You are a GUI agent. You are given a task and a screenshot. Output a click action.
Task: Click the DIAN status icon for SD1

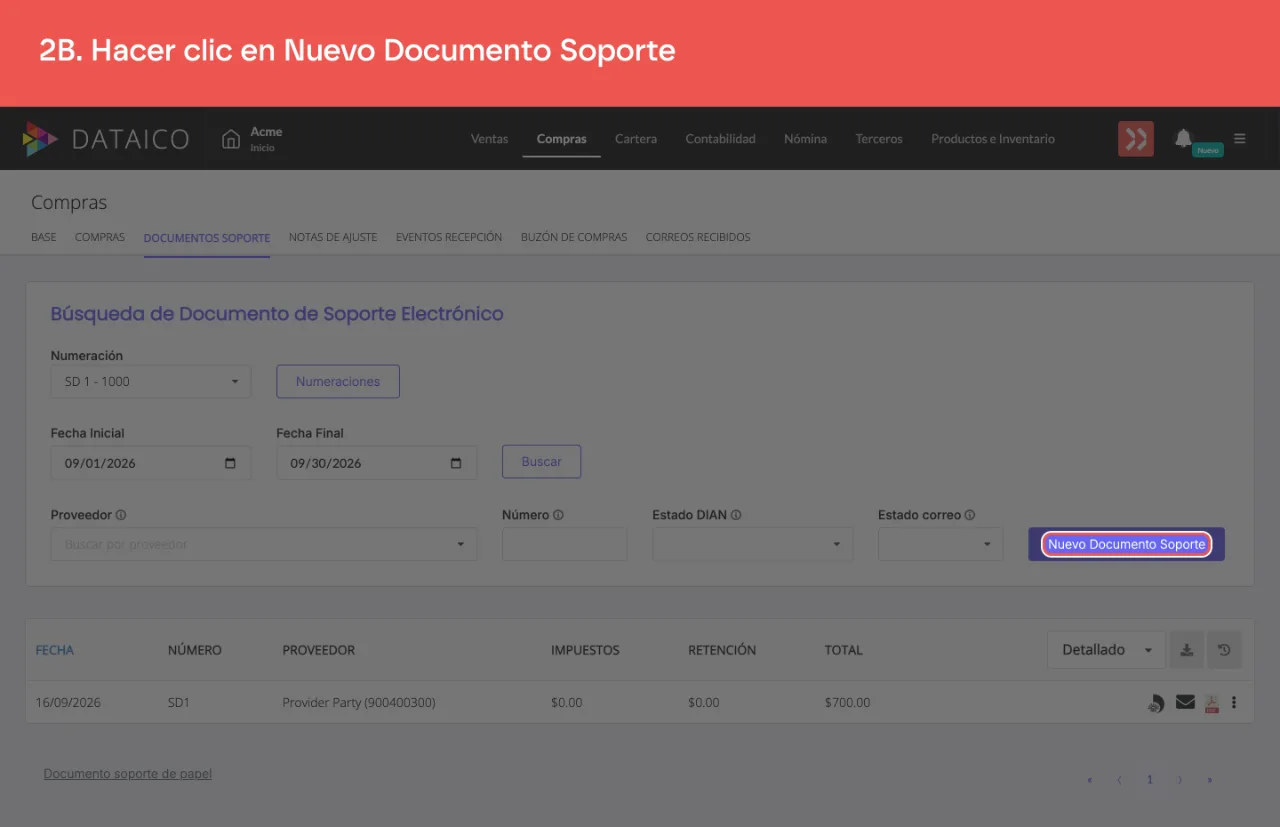pyautogui.click(x=1155, y=703)
